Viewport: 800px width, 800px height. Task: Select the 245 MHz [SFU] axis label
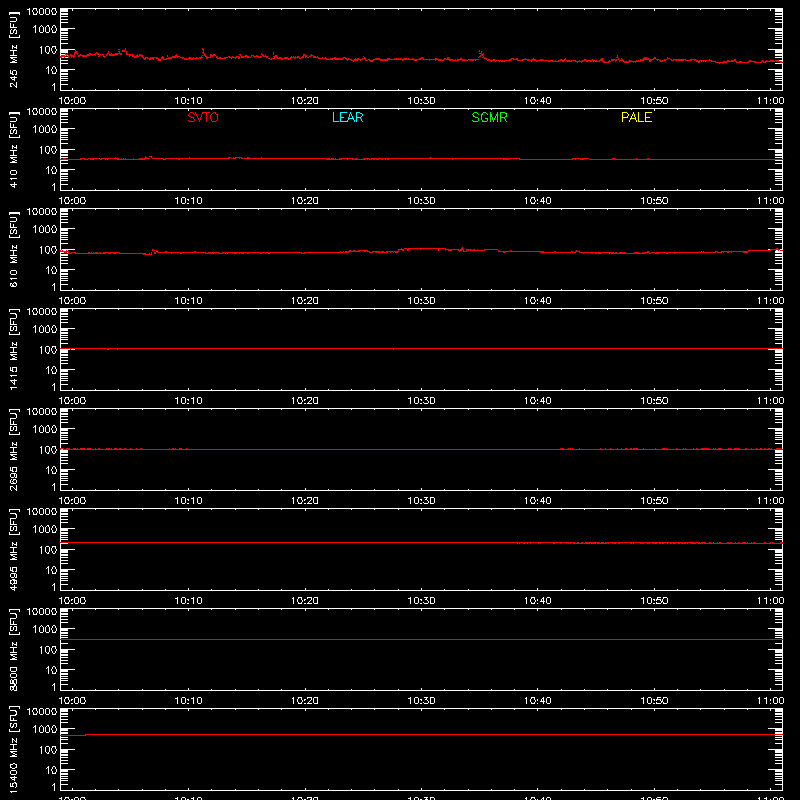[14, 49]
